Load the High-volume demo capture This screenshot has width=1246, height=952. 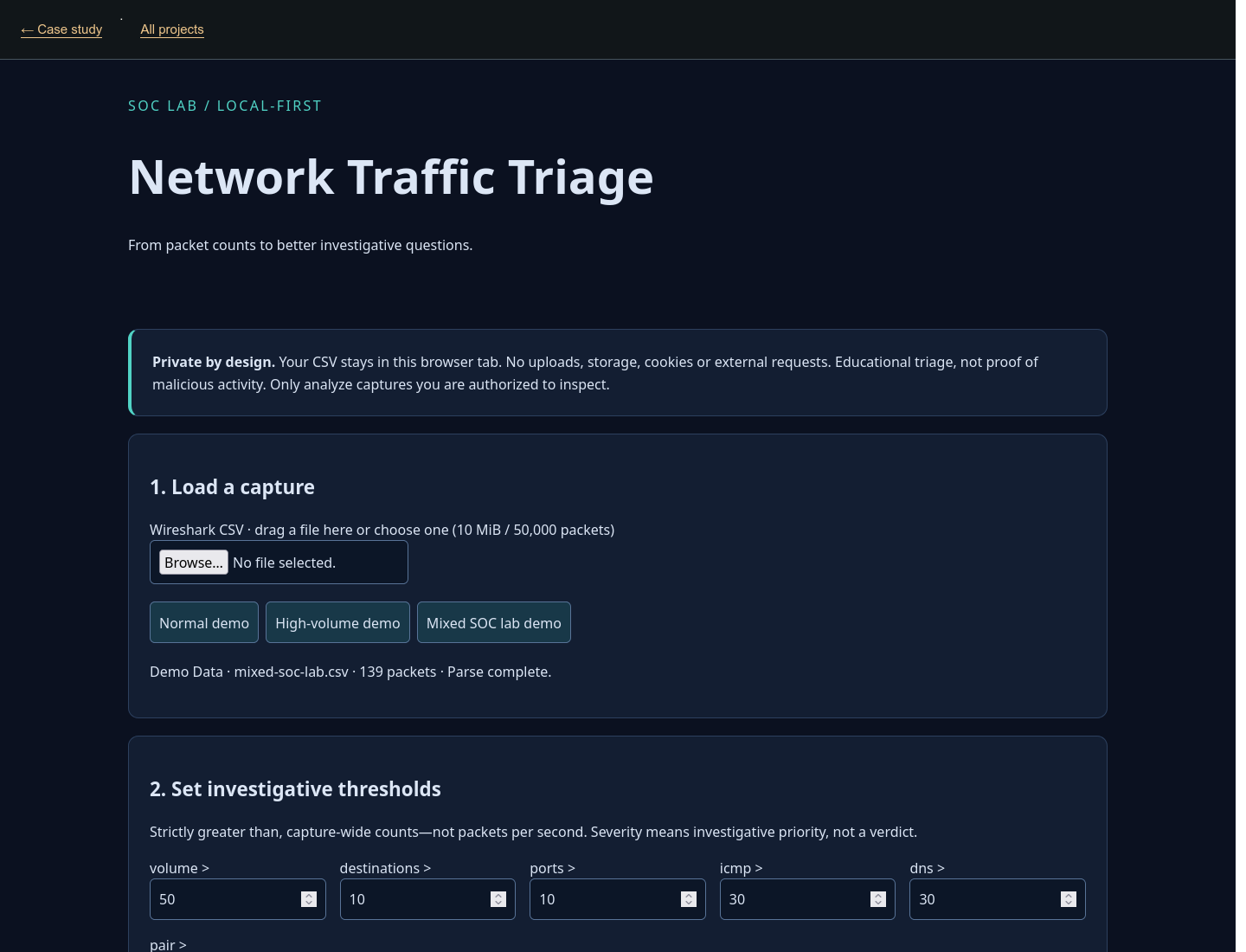(x=337, y=622)
